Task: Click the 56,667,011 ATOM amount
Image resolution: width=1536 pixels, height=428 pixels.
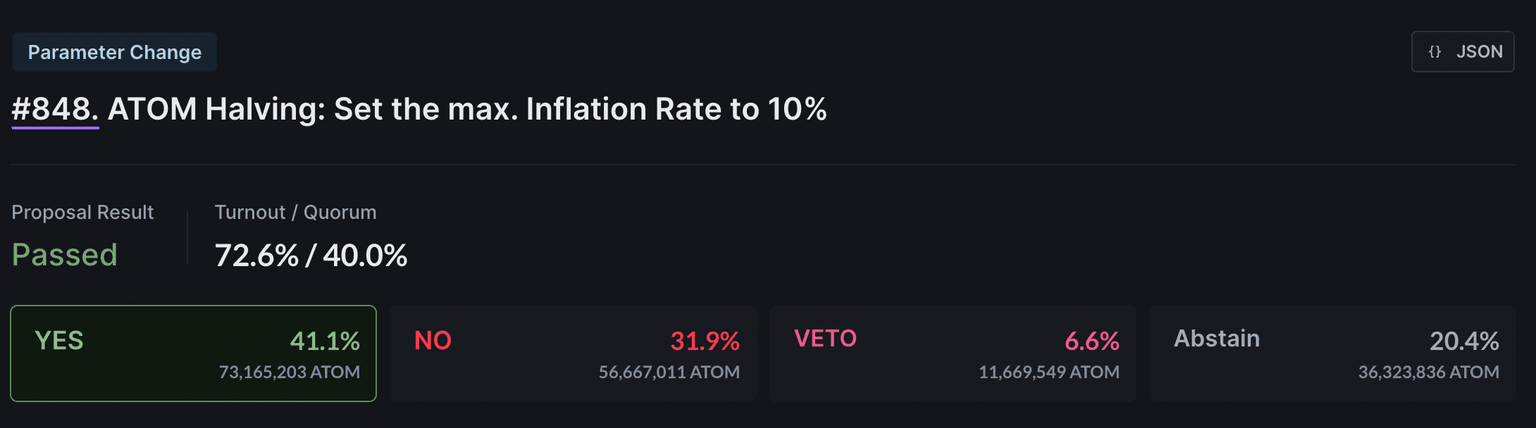Action: tap(669, 372)
